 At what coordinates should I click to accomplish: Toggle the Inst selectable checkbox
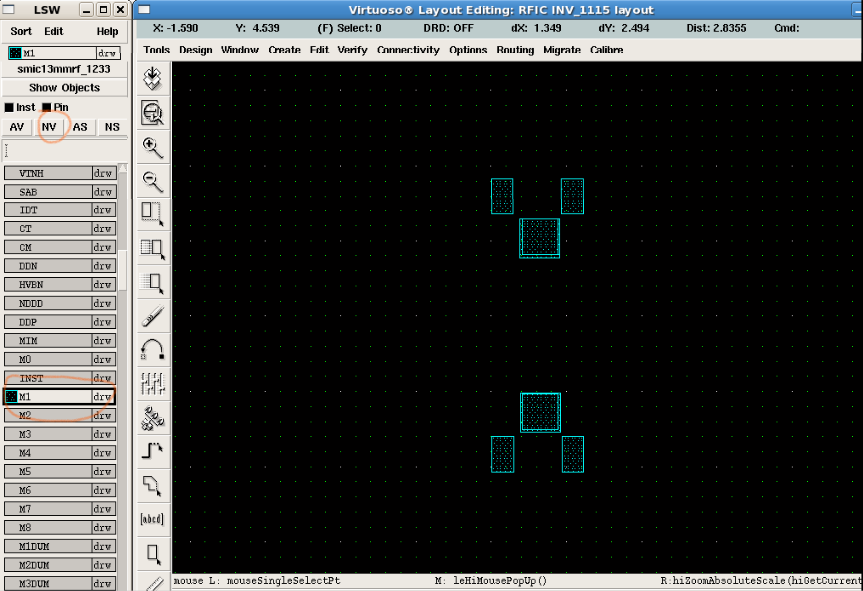coord(9,107)
